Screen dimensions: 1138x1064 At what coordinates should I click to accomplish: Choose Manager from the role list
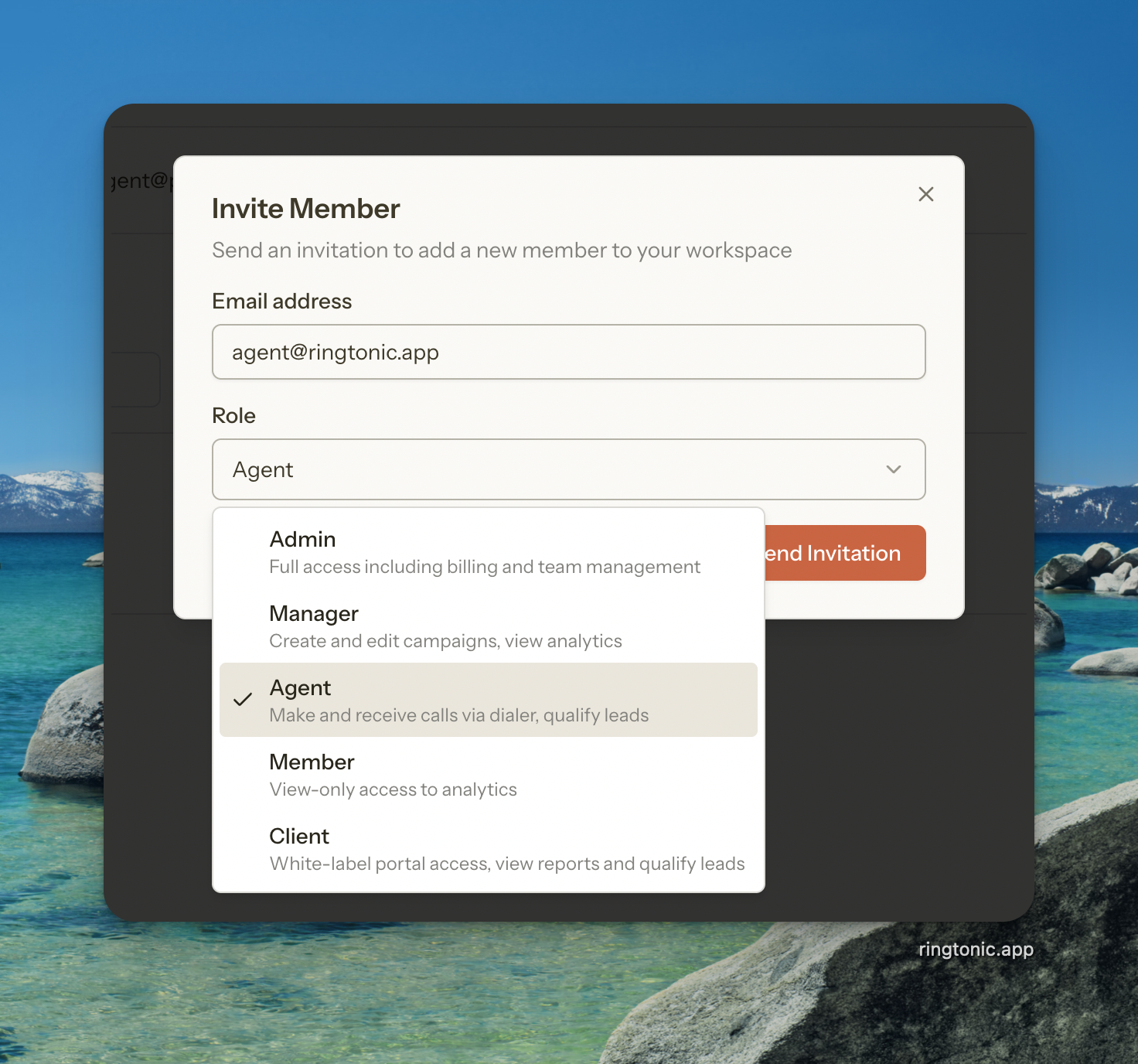click(x=313, y=614)
